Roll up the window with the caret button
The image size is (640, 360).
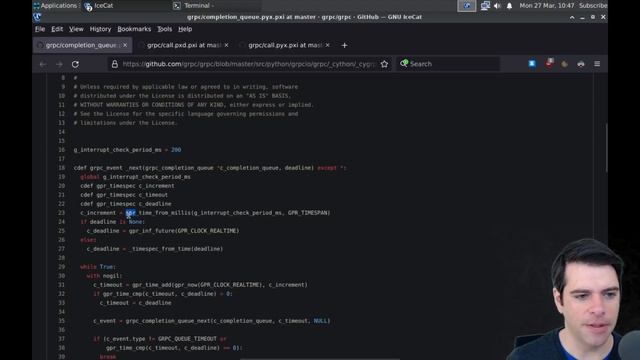[572, 17]
